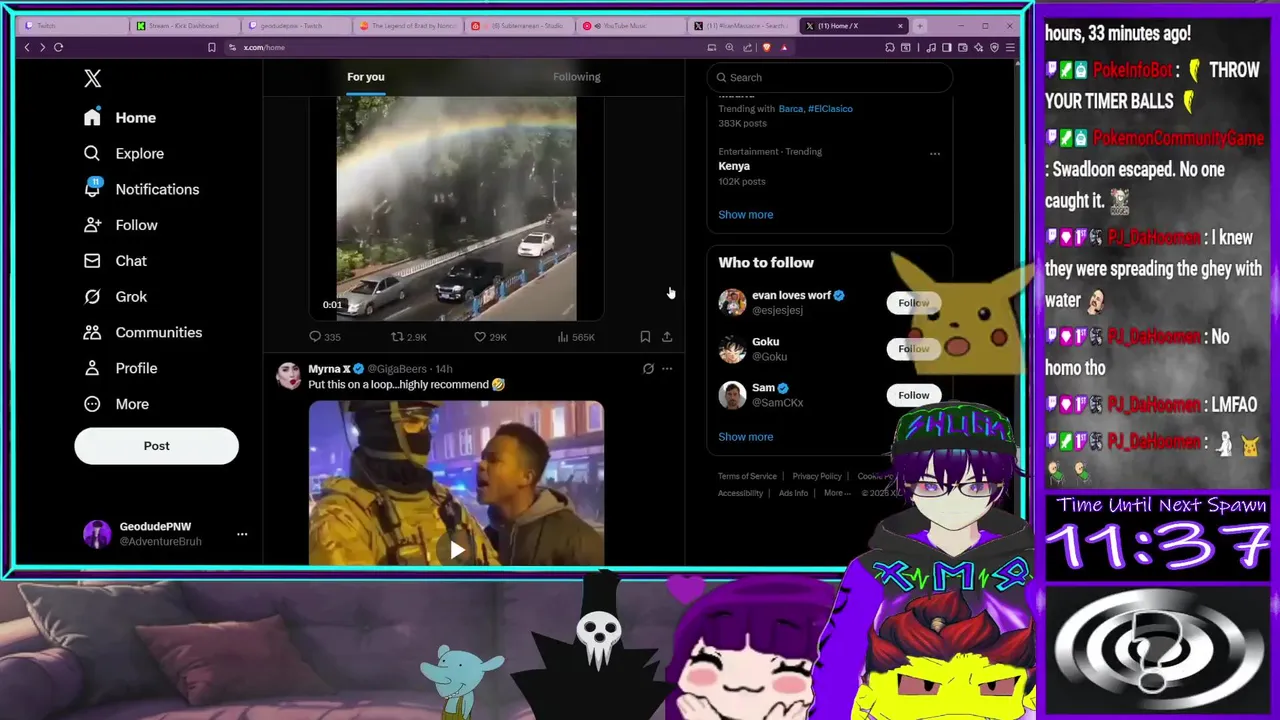The width and height of the screenshot is (1280, 720).
Task: Click the Post button
Action: [x=156, y=446]
